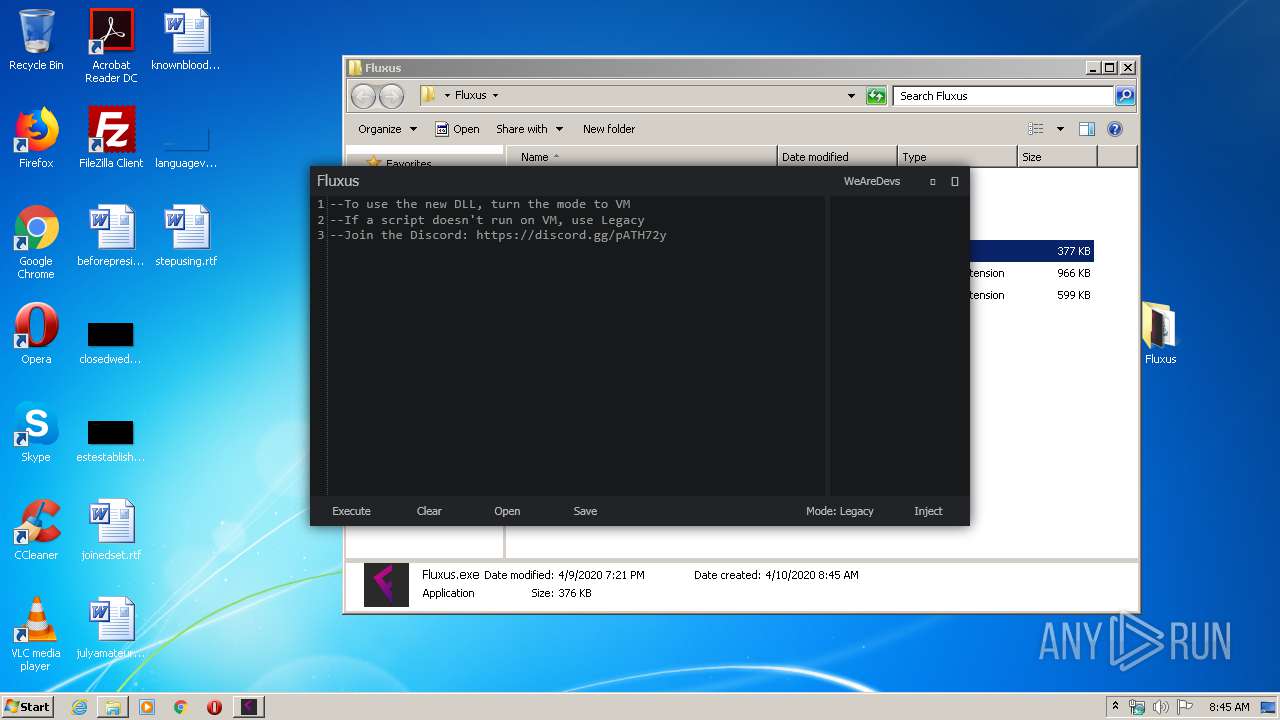Viewport: 1280px width, 720px height.
Task: Open Windows Start menu
Action: coord(27,707)
